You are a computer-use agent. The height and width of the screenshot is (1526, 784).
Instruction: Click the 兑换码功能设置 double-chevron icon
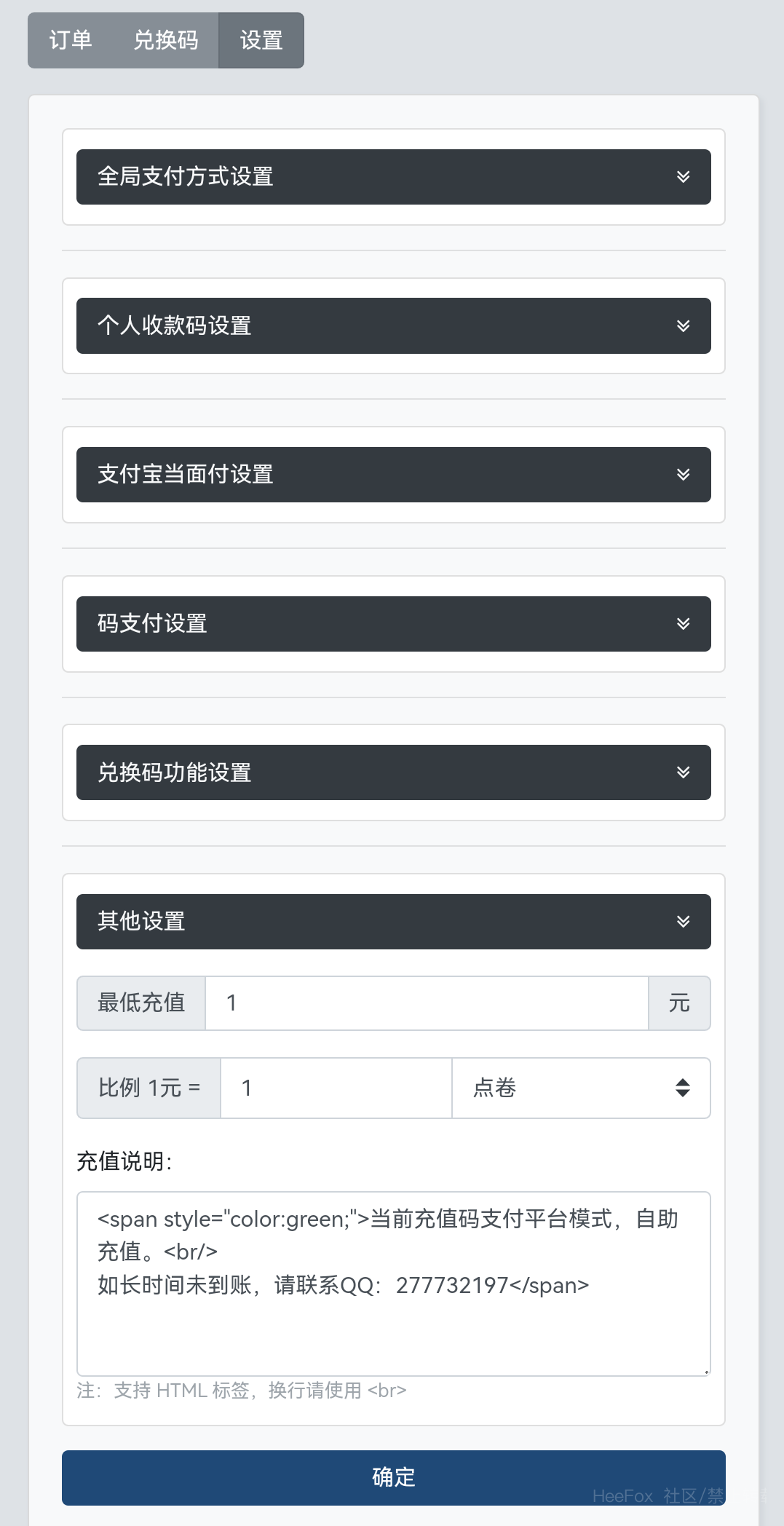click(683, 772)
